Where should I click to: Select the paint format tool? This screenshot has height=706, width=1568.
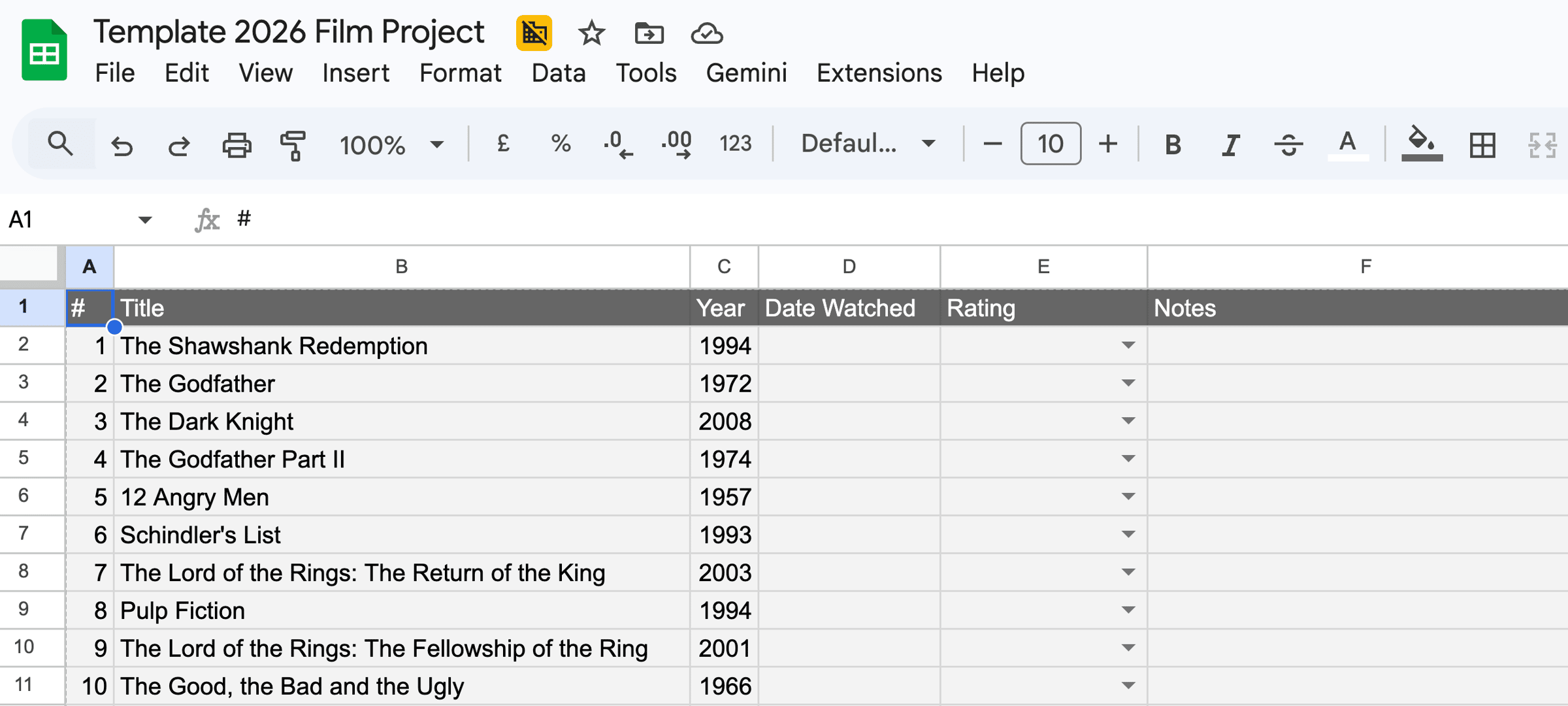tap(293, 144)
